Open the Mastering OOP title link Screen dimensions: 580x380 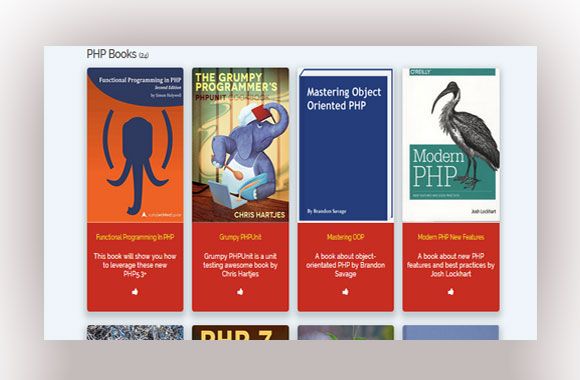coord(345,237)
